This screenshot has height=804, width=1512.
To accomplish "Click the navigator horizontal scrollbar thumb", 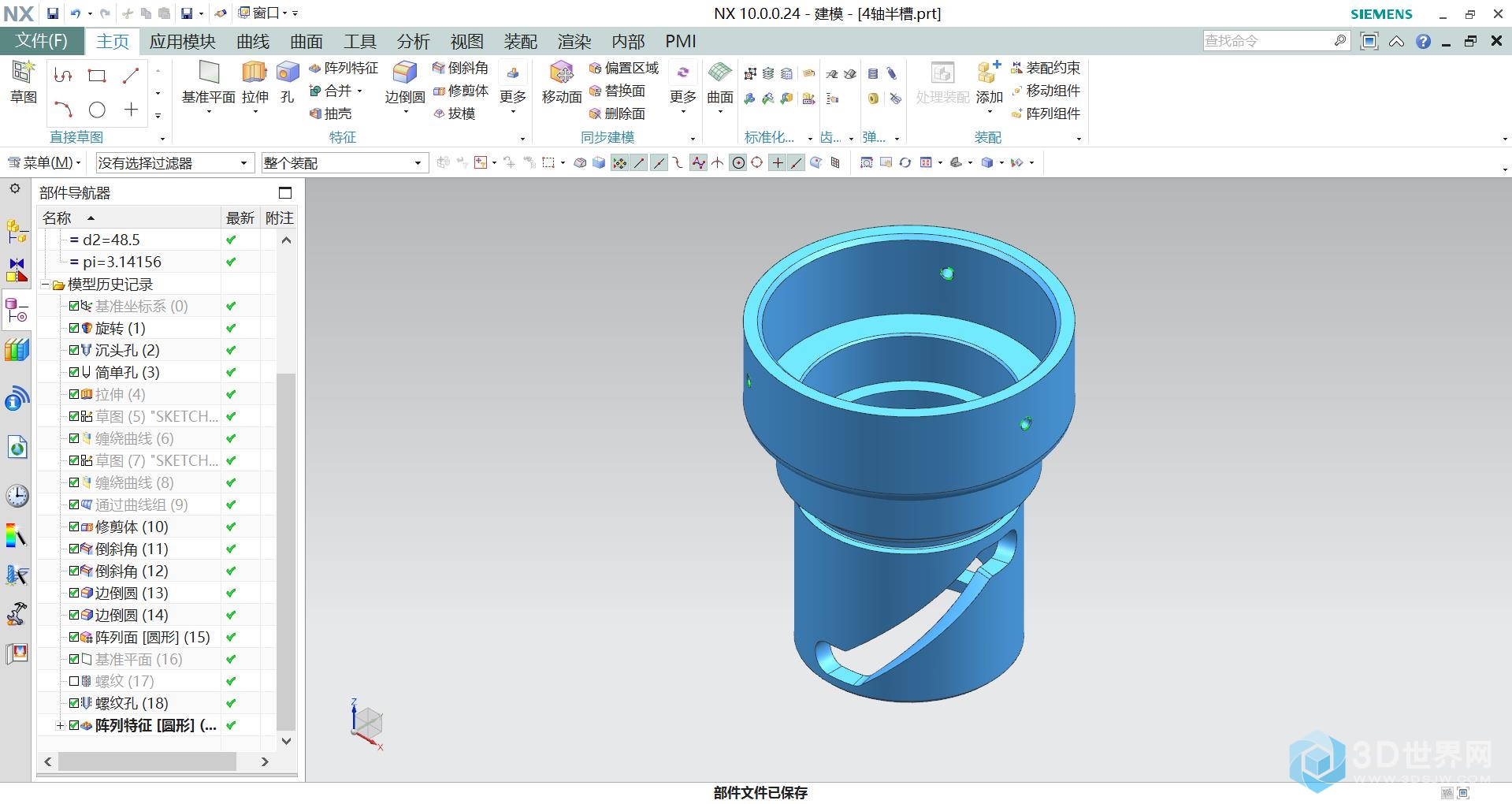I will coord(147,761).
